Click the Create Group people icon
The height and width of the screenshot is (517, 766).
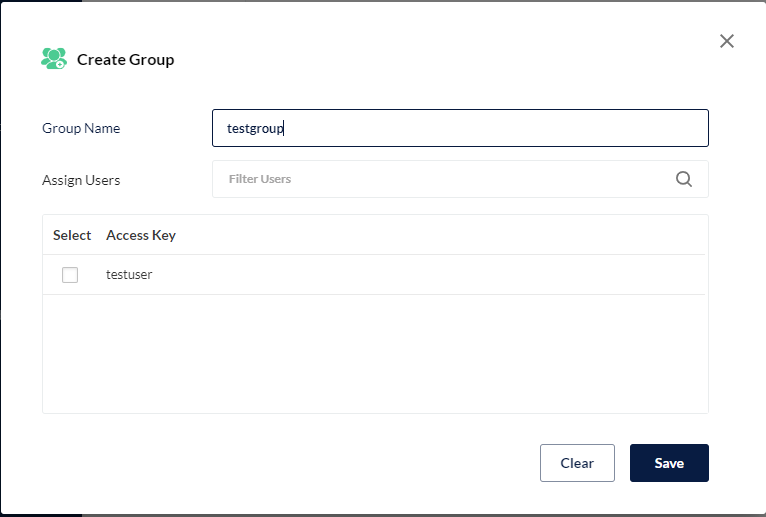[54, 59]
